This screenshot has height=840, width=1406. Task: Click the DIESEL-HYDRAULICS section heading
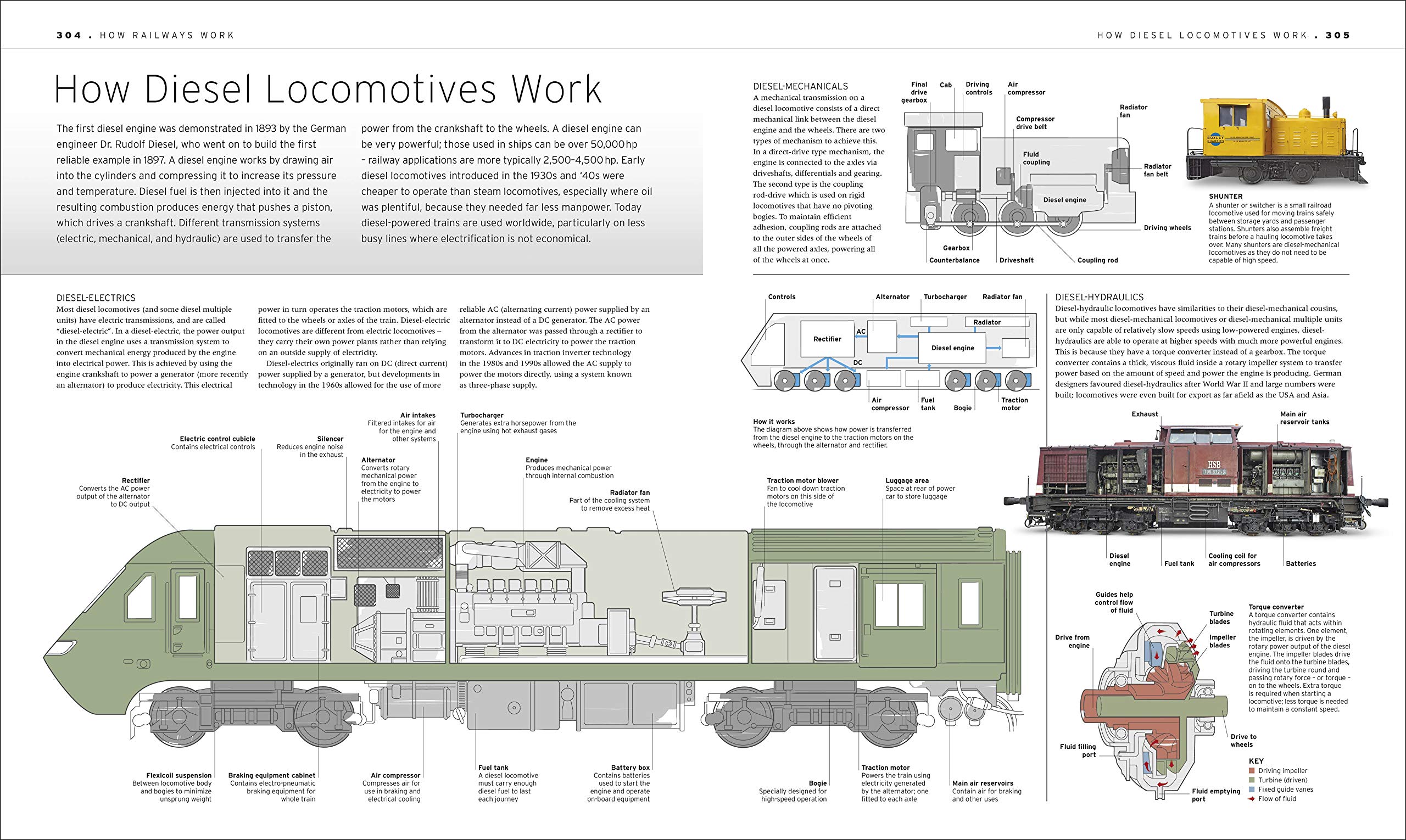point(1099,297)
